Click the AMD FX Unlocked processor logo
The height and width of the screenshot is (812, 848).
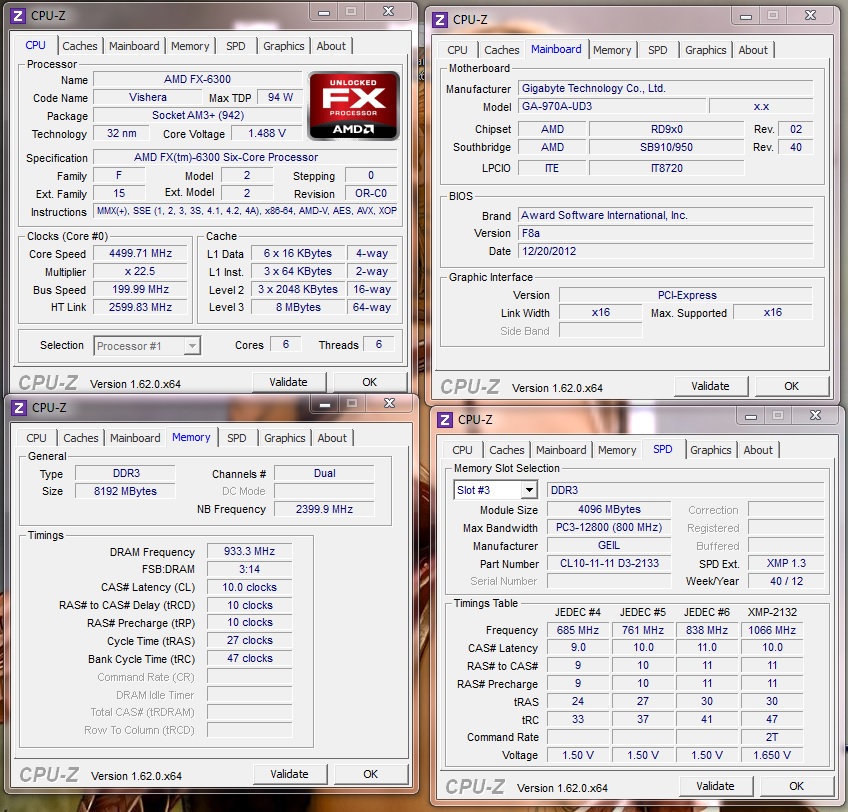354,106
